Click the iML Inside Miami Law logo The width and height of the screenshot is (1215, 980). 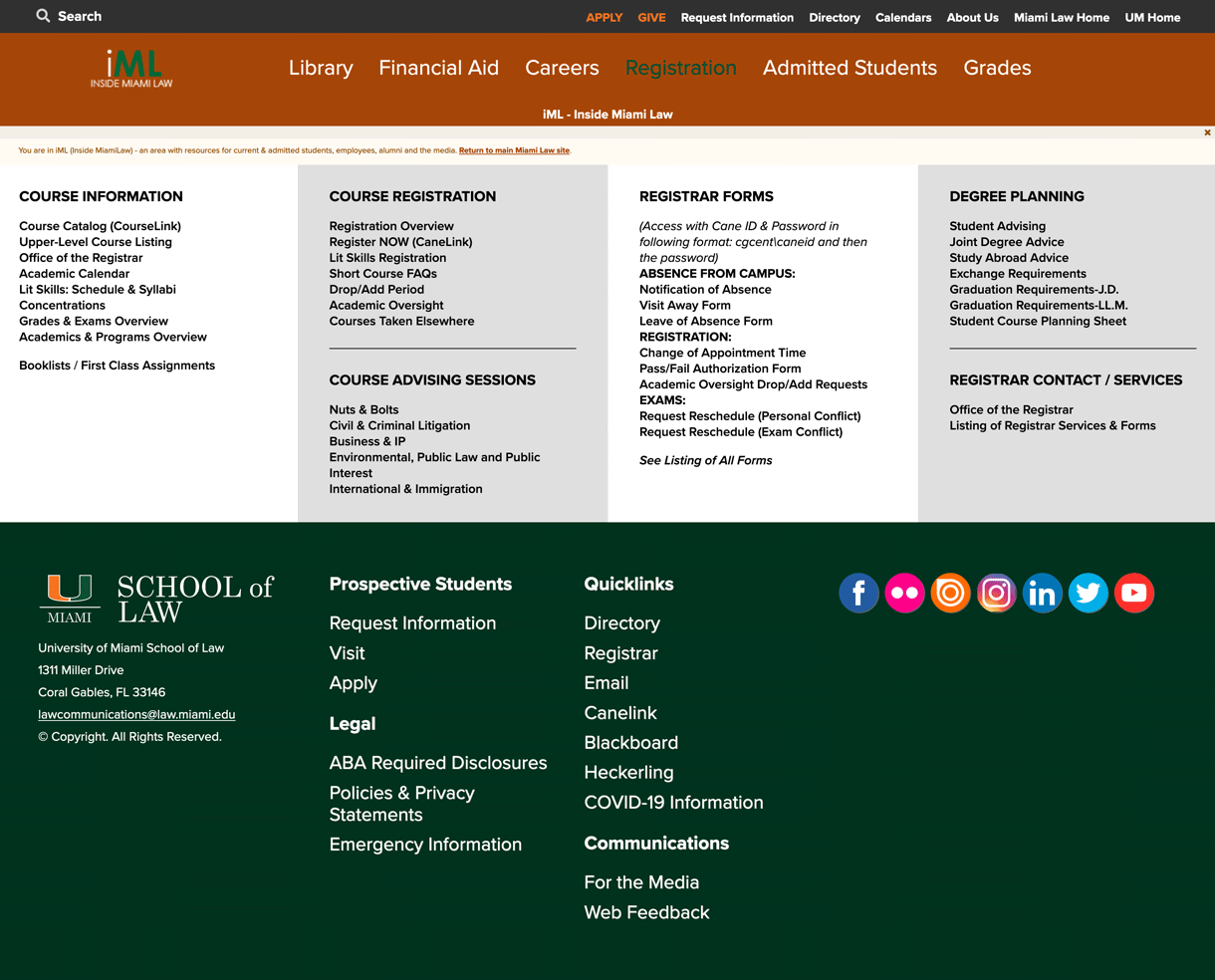pos(131,69)
